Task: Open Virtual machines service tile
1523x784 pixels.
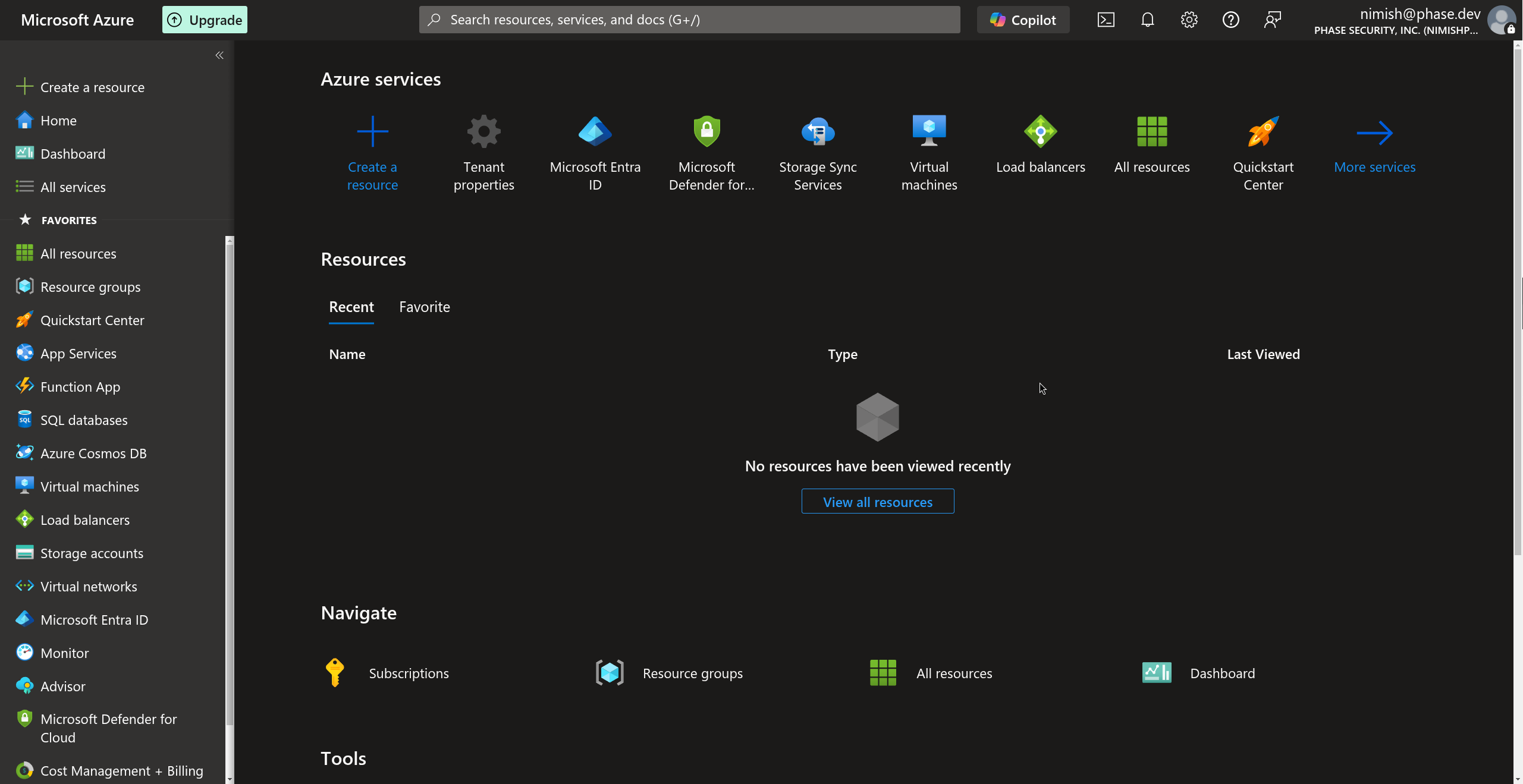Action: tap(929, 153)
